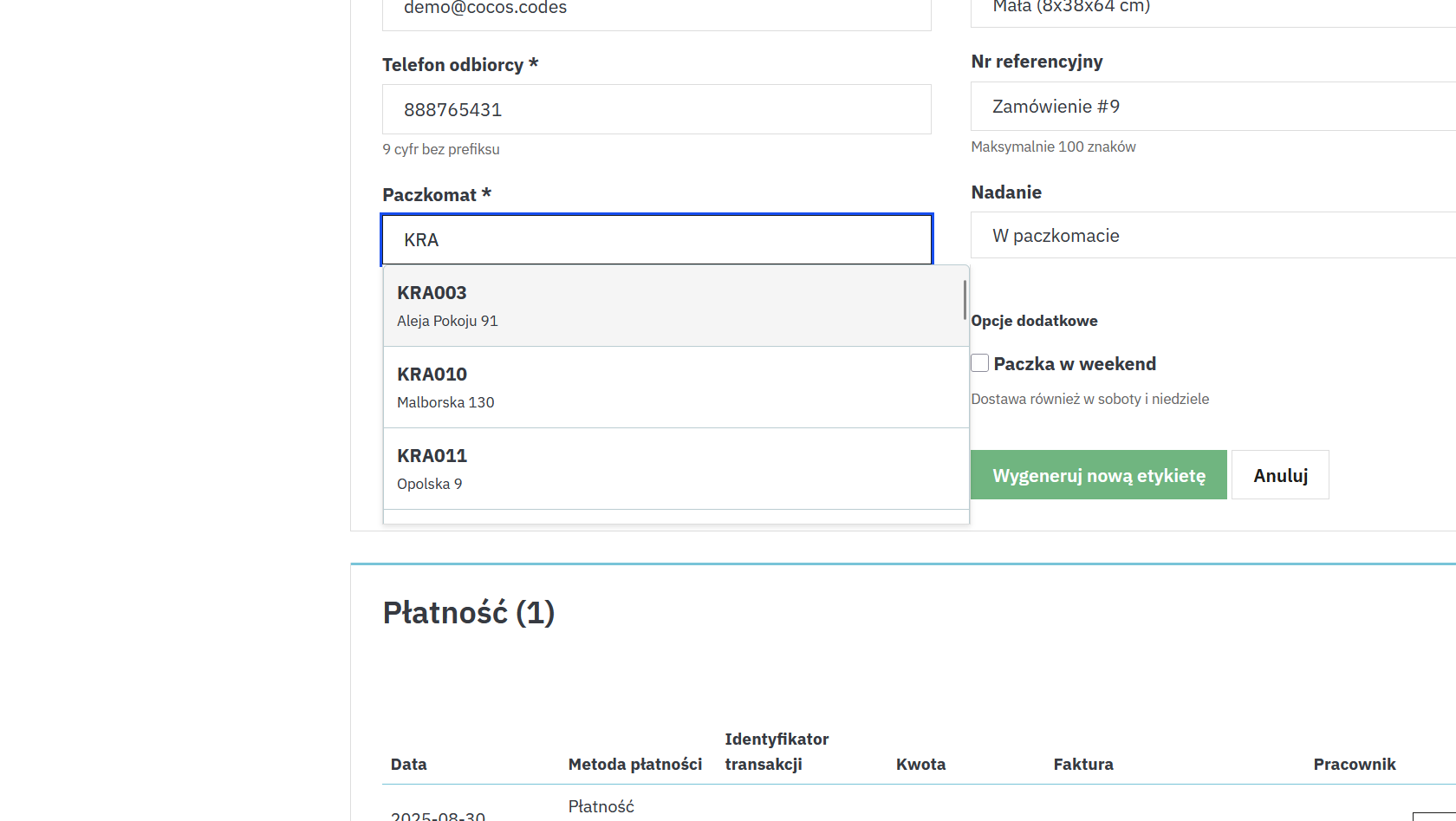1456x821 pixels.
Task: Open the parcel size dropdown showing Mała
Action: 1213,9
